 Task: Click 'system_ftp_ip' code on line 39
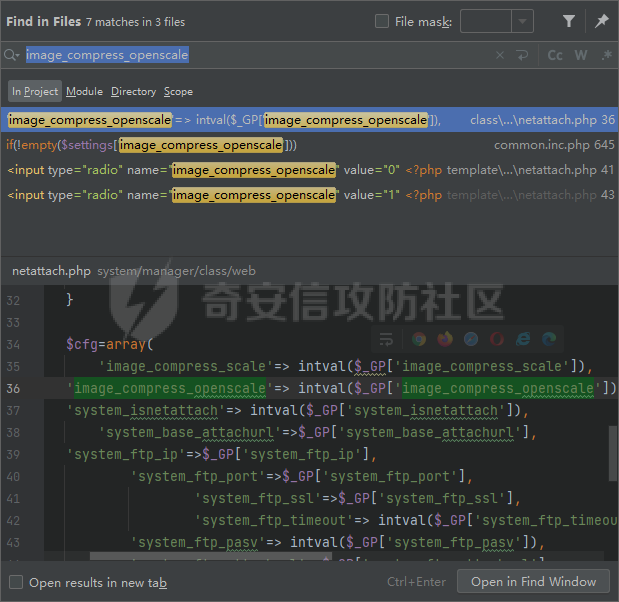click(221, 454)
